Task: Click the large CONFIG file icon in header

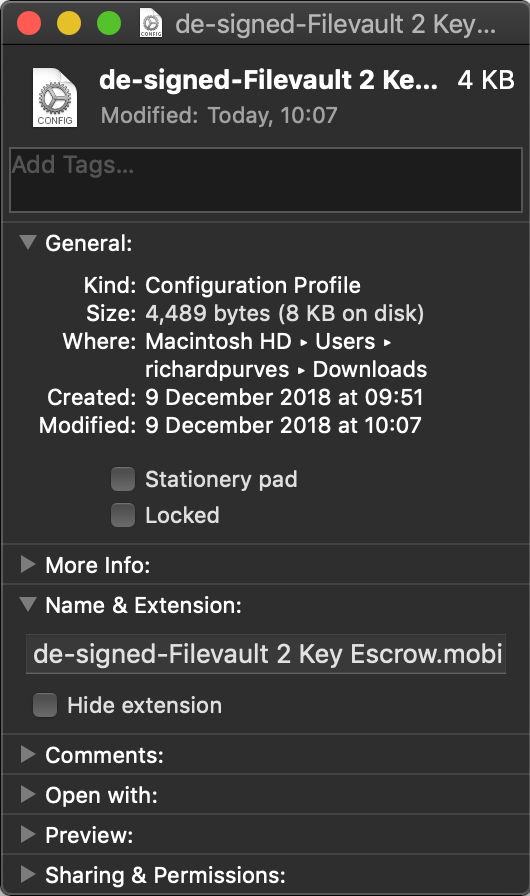Action: point(55,97)
